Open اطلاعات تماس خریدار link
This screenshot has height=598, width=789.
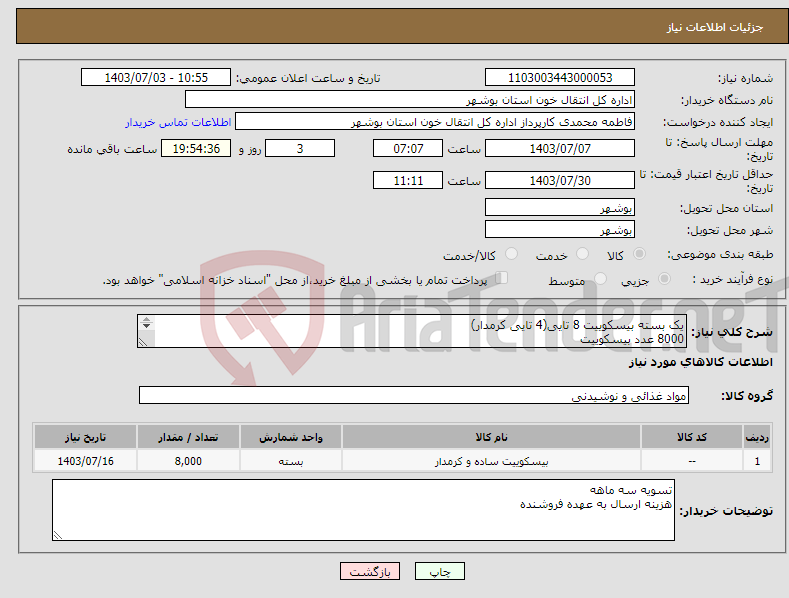(178, 122)
